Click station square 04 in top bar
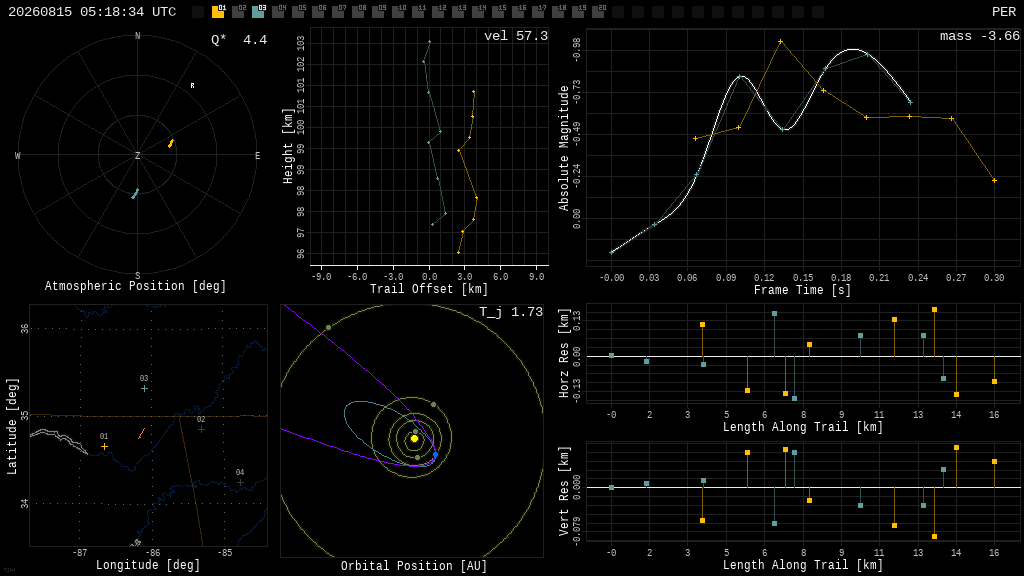Screen dimensions: 1024x576 coord(278,12)
